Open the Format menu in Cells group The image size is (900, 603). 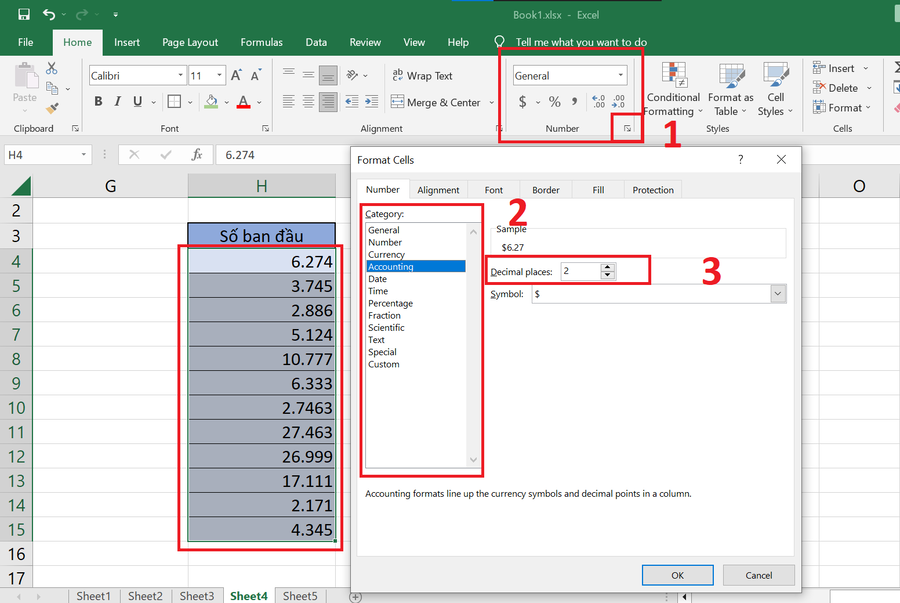(x=841, y=107)
